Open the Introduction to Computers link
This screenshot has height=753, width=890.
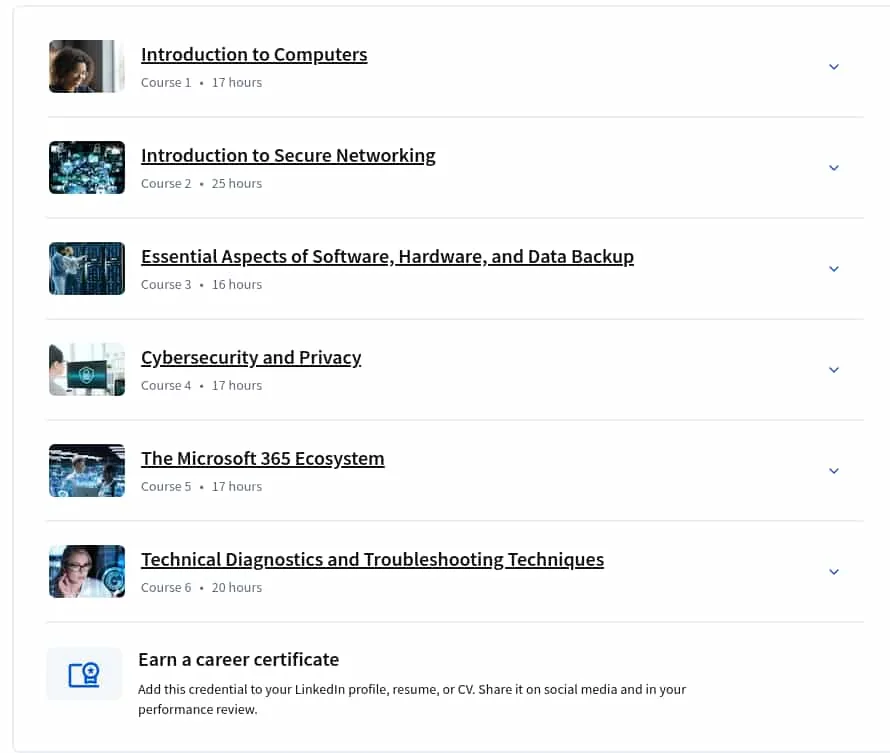pos(254,54)
